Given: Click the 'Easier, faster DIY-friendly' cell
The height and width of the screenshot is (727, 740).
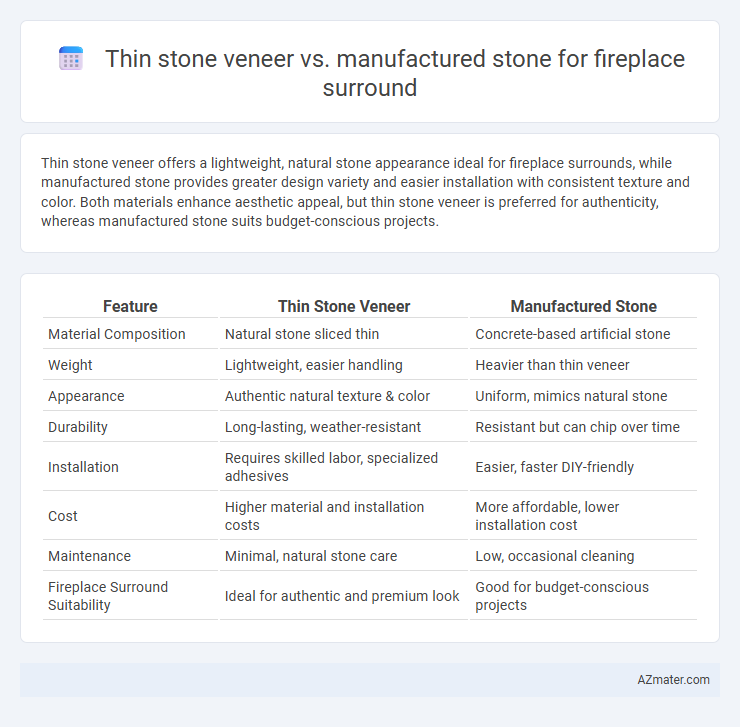Looking at the screenshot, I should click(555, 467).
